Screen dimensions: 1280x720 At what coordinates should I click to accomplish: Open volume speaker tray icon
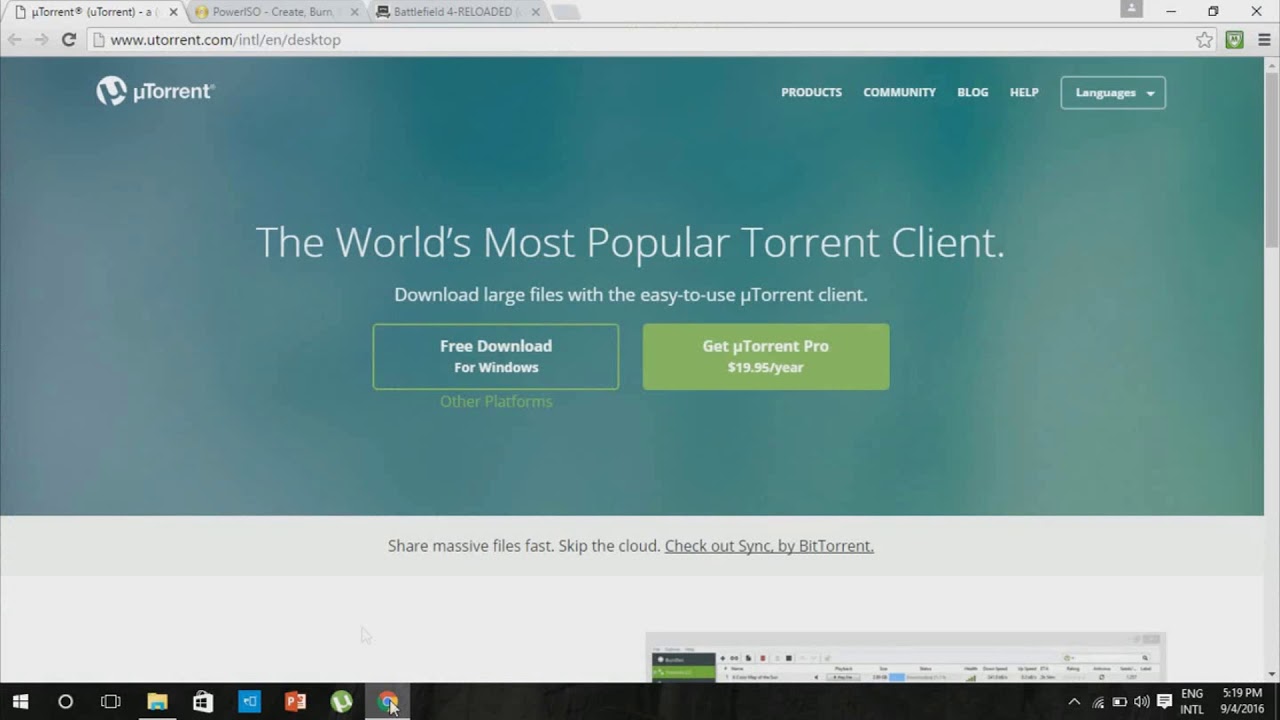coord(1142,702)
